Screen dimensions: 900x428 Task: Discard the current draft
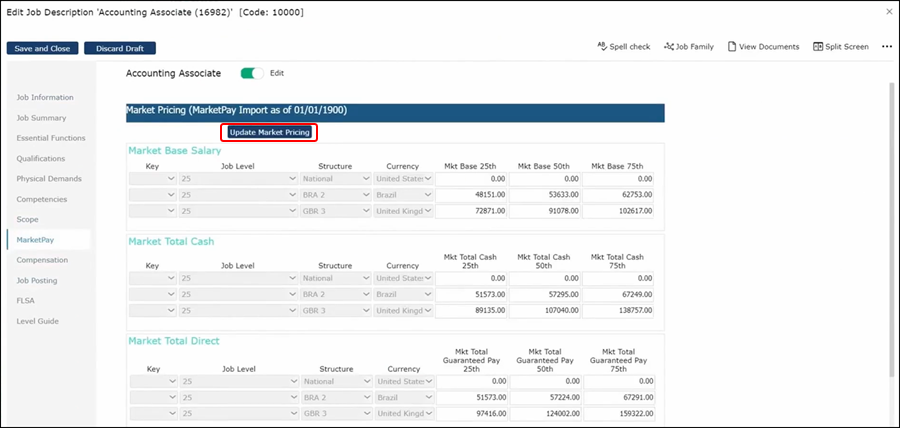[120, 48]
